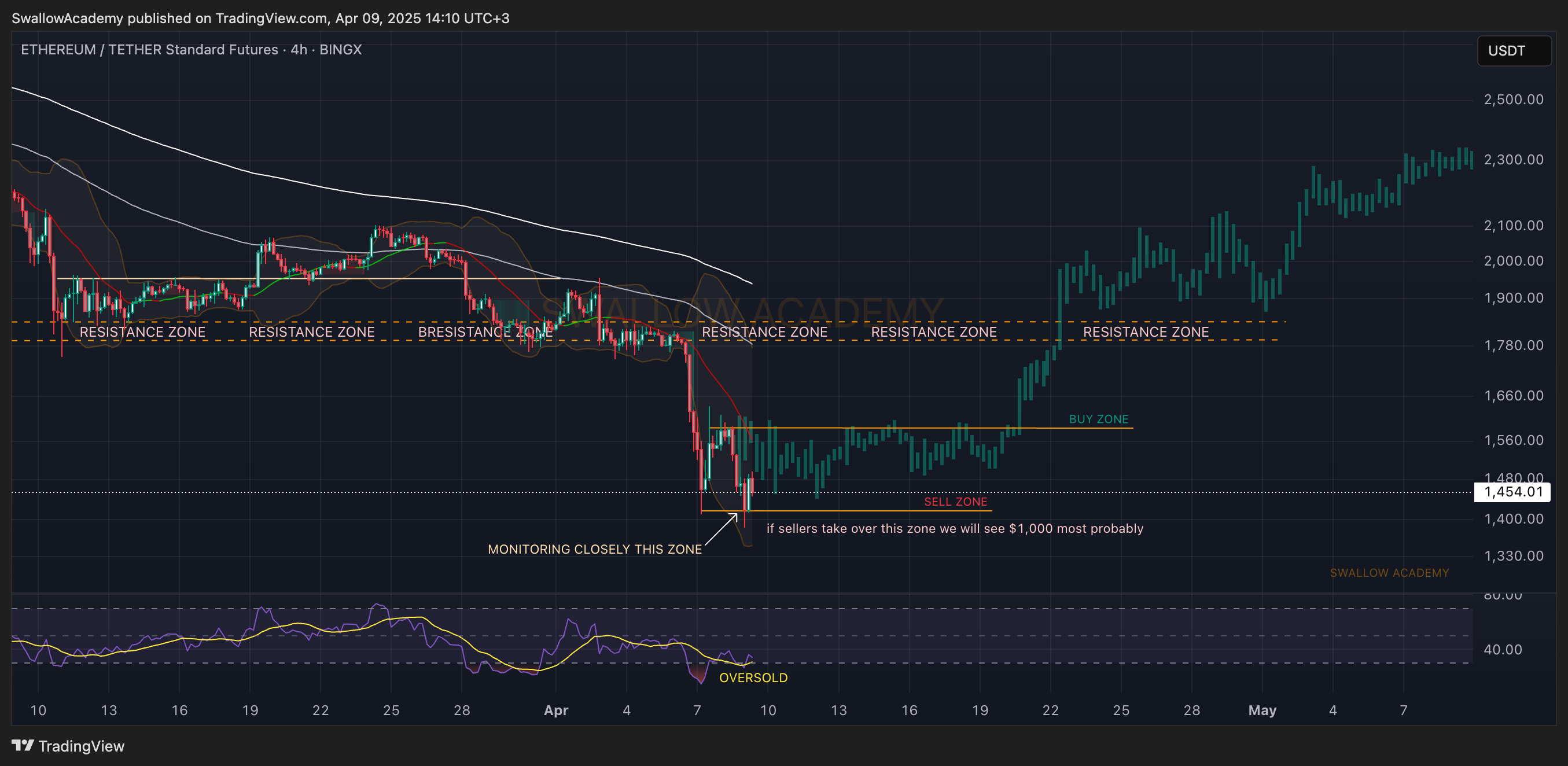The width and height of the screenshot is (1568, 766).
Task: Click the TradingView logo icon
Action: pos(23,745)
